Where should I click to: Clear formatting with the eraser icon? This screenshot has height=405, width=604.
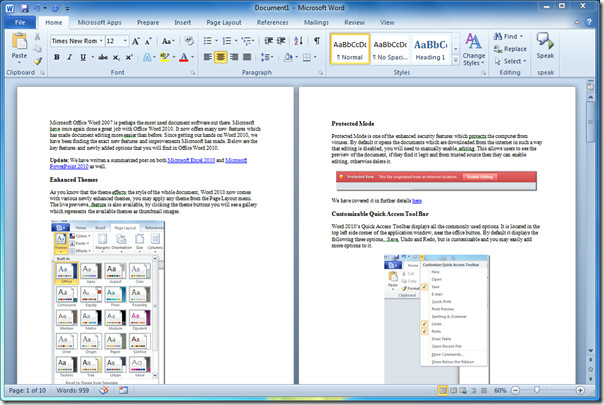189,41
